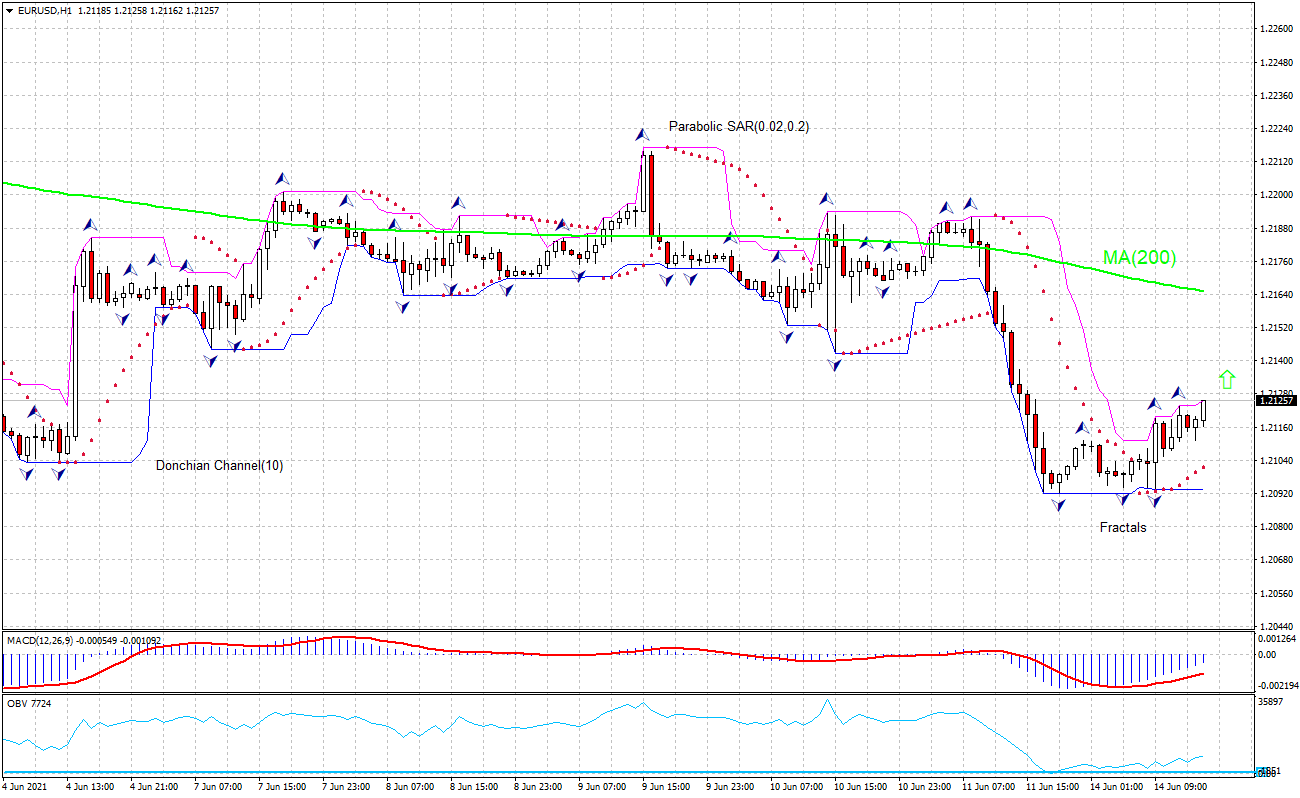The width and height of the screenshot is (1300, 798).
Task: Select the Fractals text label
Action: (x=1122, y=527)
